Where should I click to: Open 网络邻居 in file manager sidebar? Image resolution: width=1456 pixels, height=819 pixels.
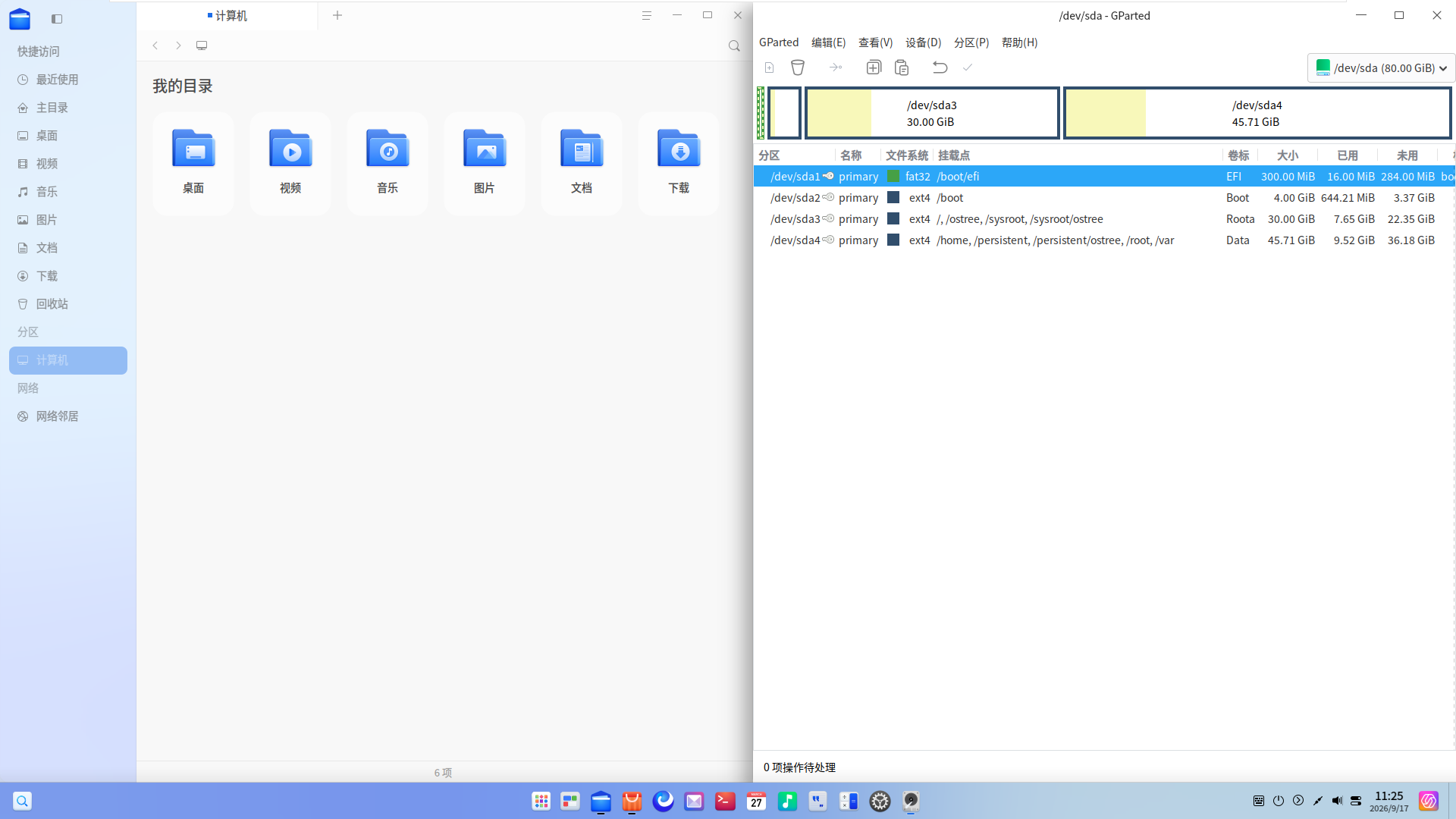67,416
